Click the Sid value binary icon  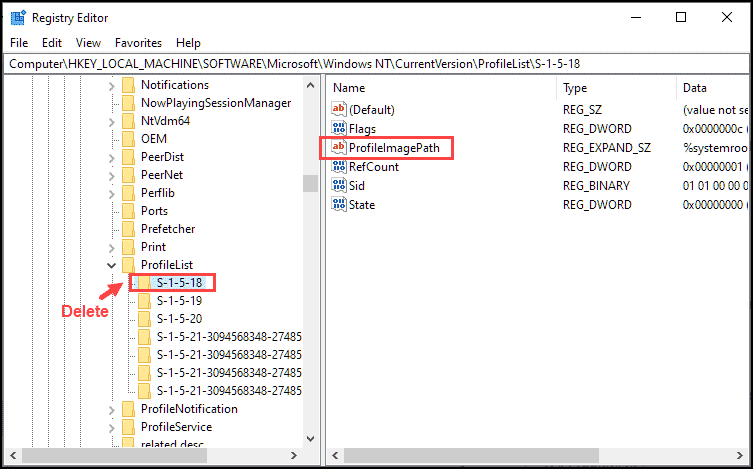point(339,186)
